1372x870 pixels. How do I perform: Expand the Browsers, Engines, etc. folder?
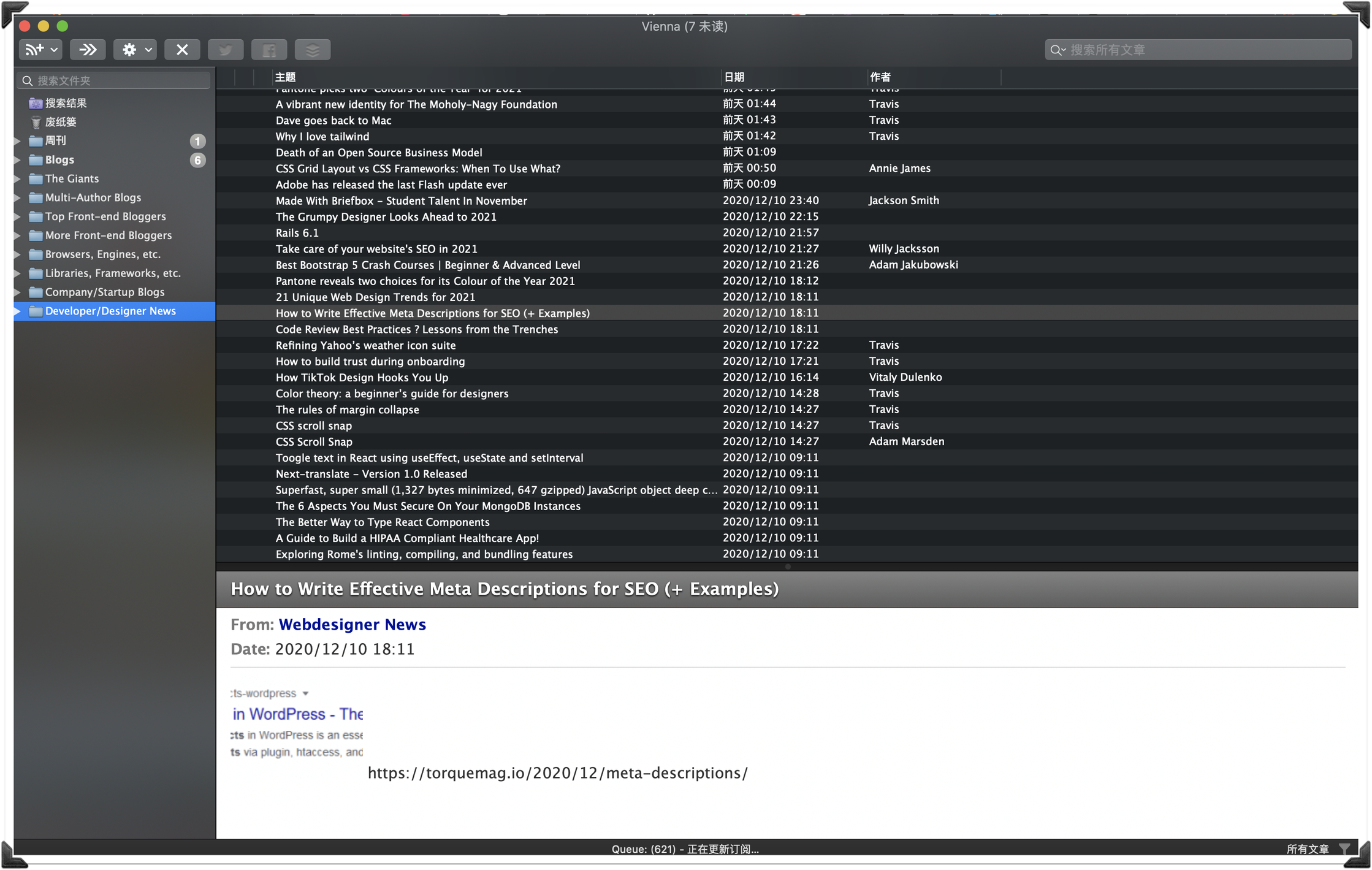pos(18,255)
